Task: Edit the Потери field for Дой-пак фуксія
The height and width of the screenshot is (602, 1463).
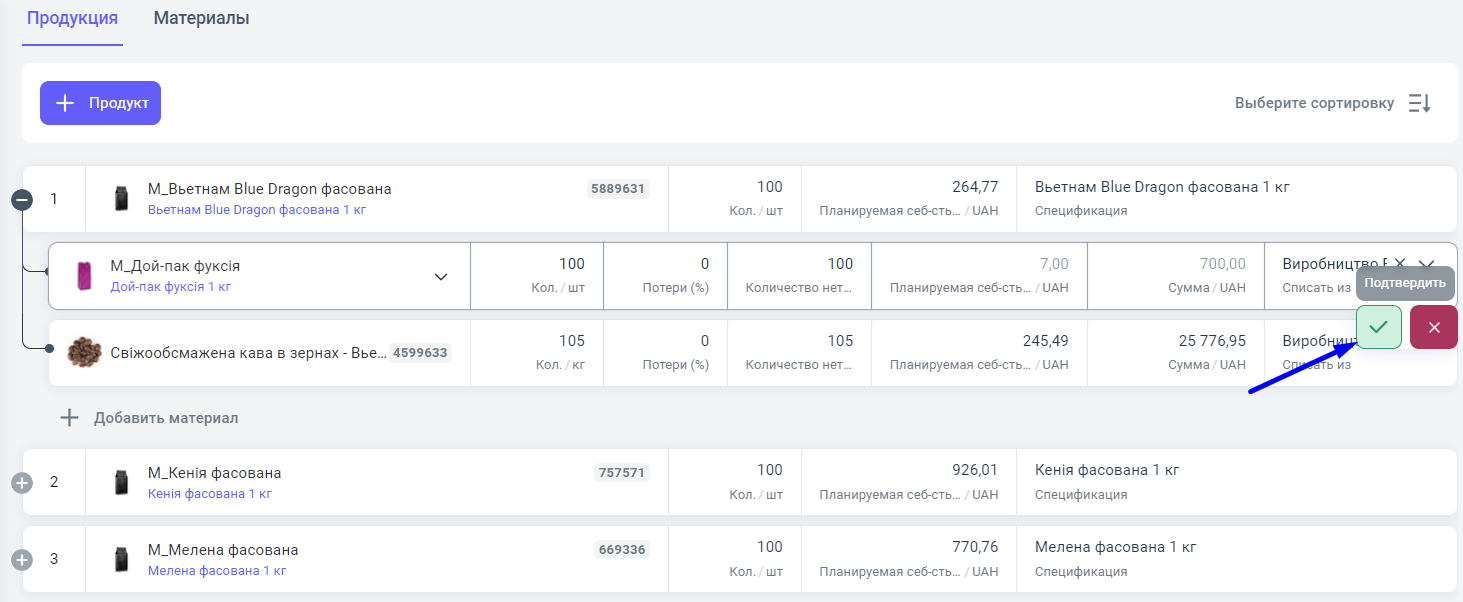Action: [x=666, y=265]
